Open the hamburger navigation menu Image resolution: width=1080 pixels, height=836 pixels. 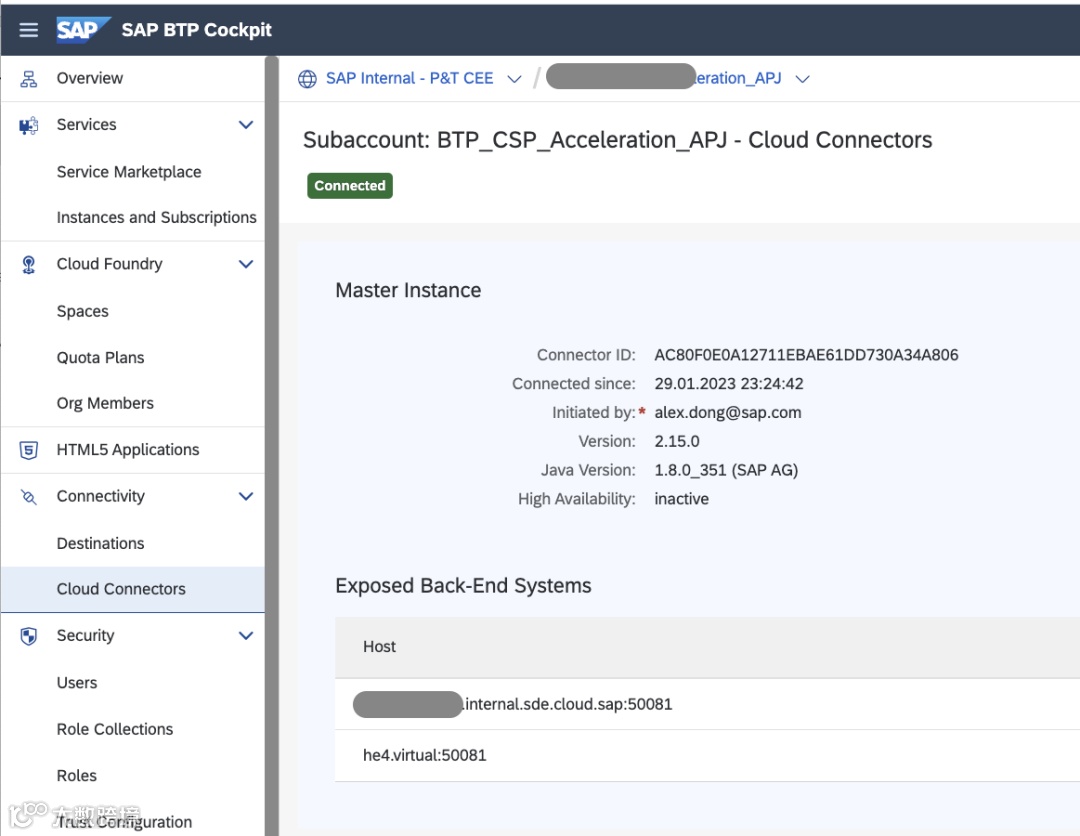coord(29,30)
